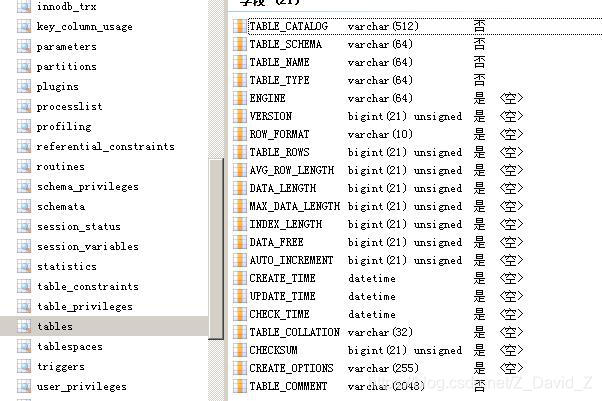Click the field icon of ENGINE
The width and height of the screenshot is (602, 401).
click(x=240, y=98)
